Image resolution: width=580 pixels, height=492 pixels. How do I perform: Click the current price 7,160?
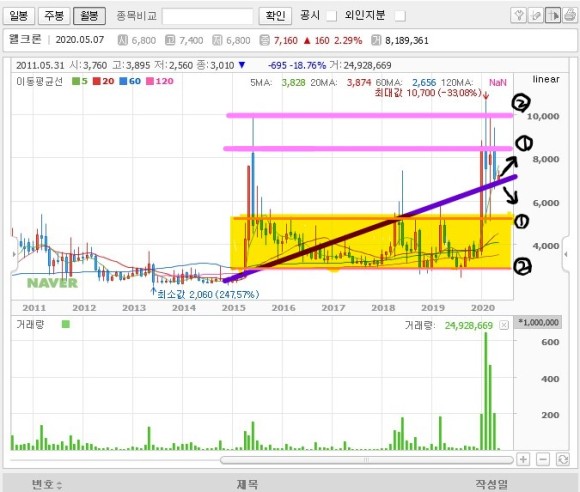coord(286,40)
